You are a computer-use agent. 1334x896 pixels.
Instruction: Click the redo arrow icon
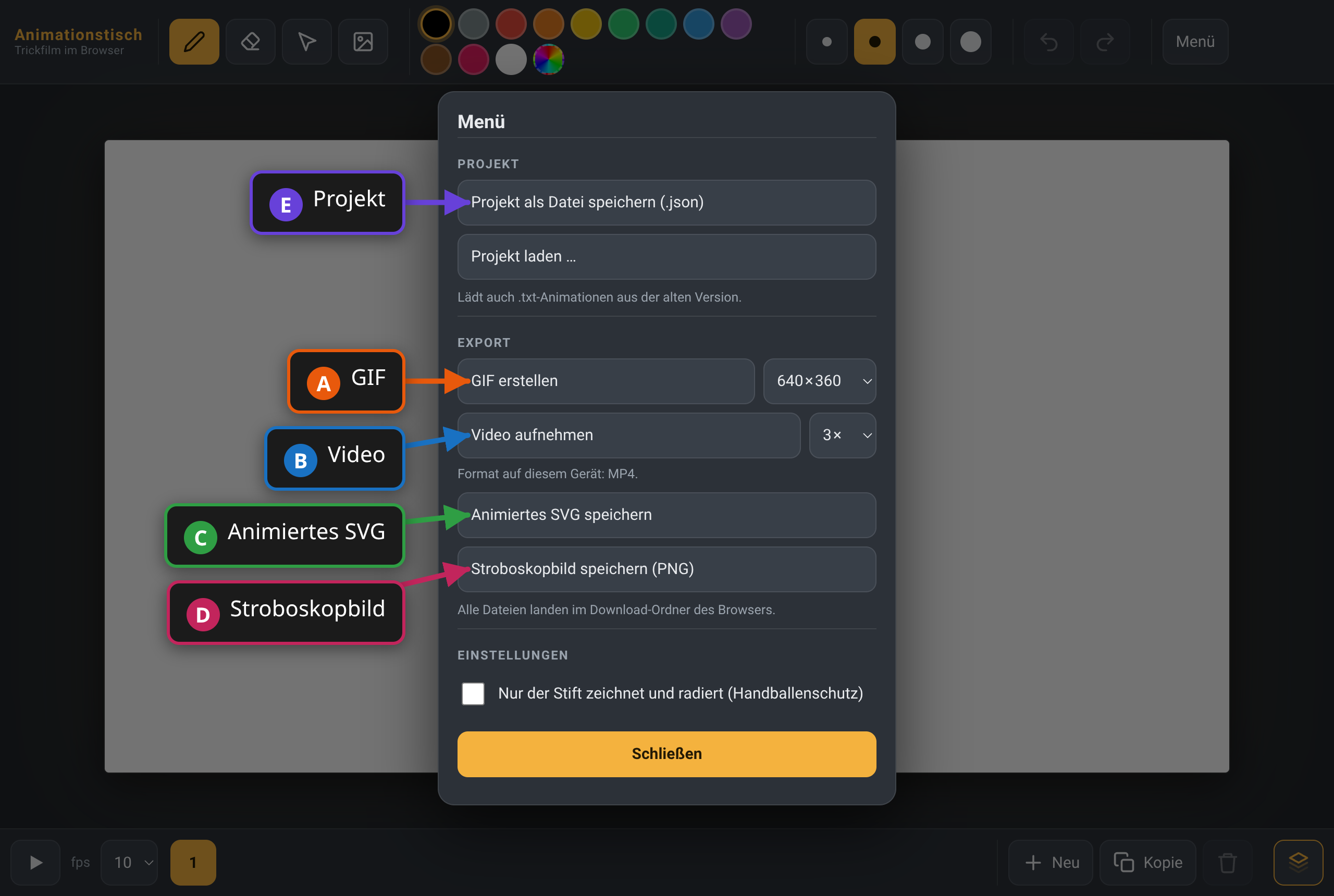1105,42
